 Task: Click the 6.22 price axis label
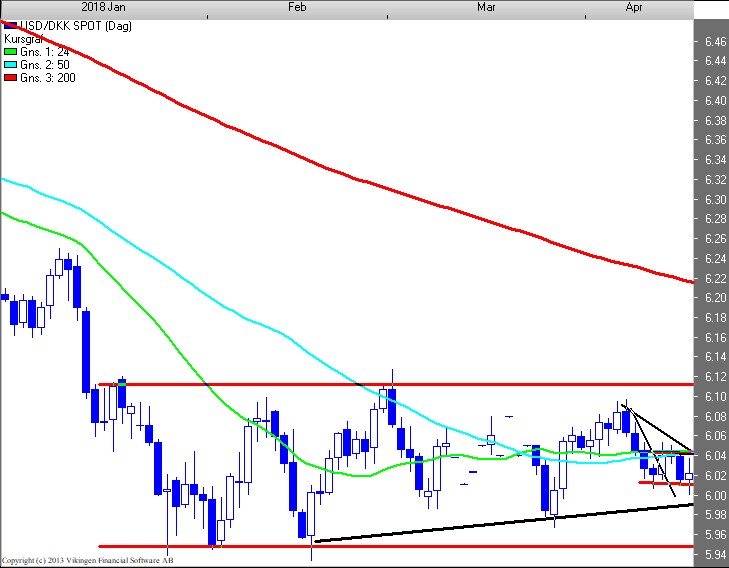[x=715, y=278]
